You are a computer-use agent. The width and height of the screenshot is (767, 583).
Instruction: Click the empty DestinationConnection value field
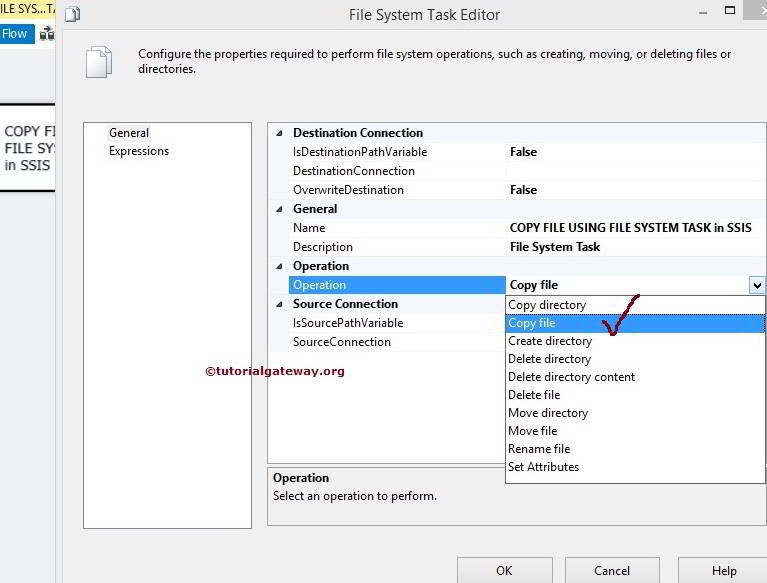[636, 171]
